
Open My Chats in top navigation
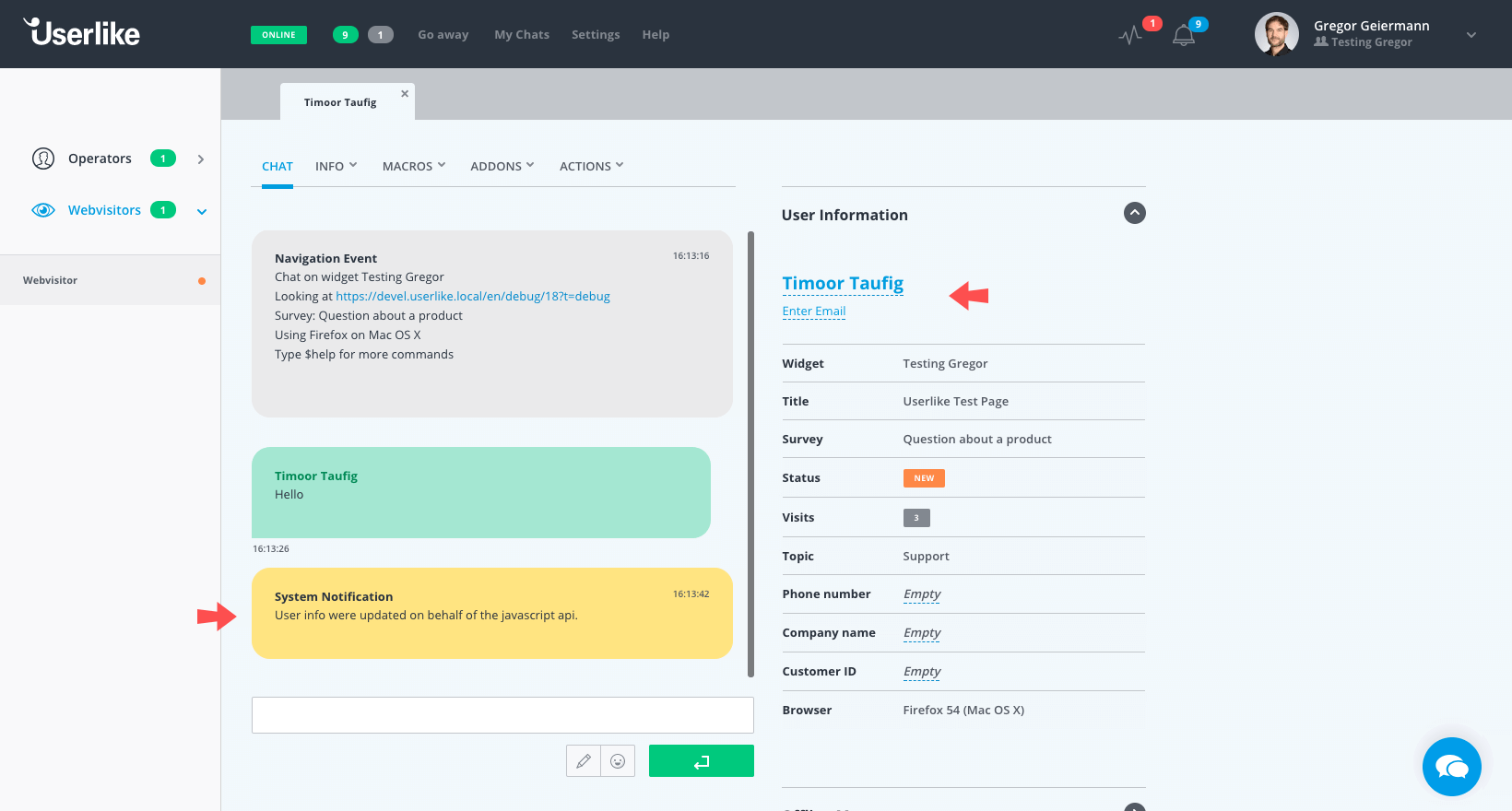coord(521,35)
